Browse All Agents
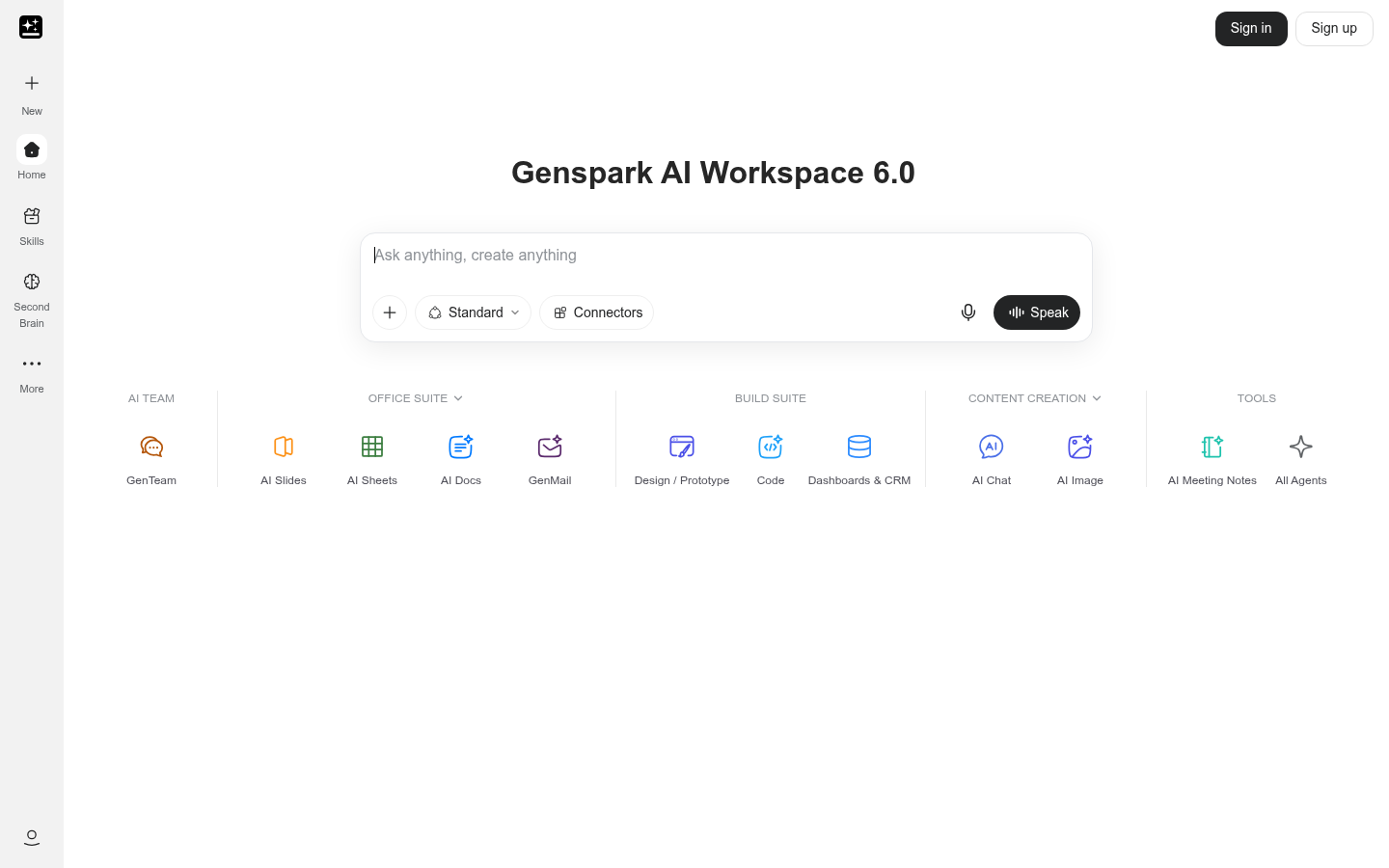Image resolution: width=1389 pixels, height=868 pixels. point(1301,459)
